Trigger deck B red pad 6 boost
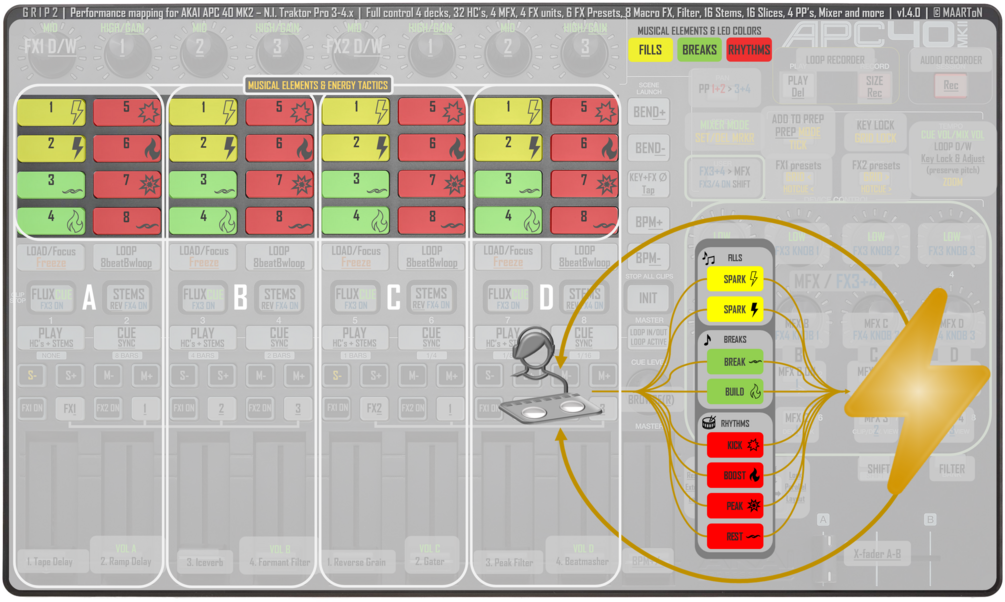Screen dimensions: 1005x602 pyautogui.click(x=279, y=148)
